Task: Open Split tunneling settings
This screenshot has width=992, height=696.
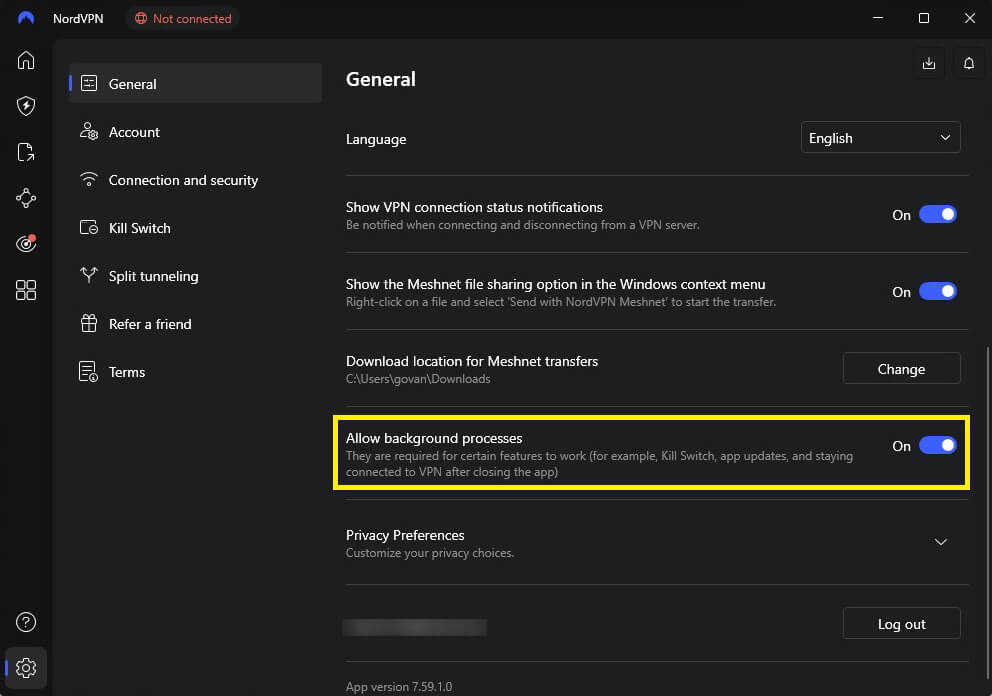Action: coord(195,276)
